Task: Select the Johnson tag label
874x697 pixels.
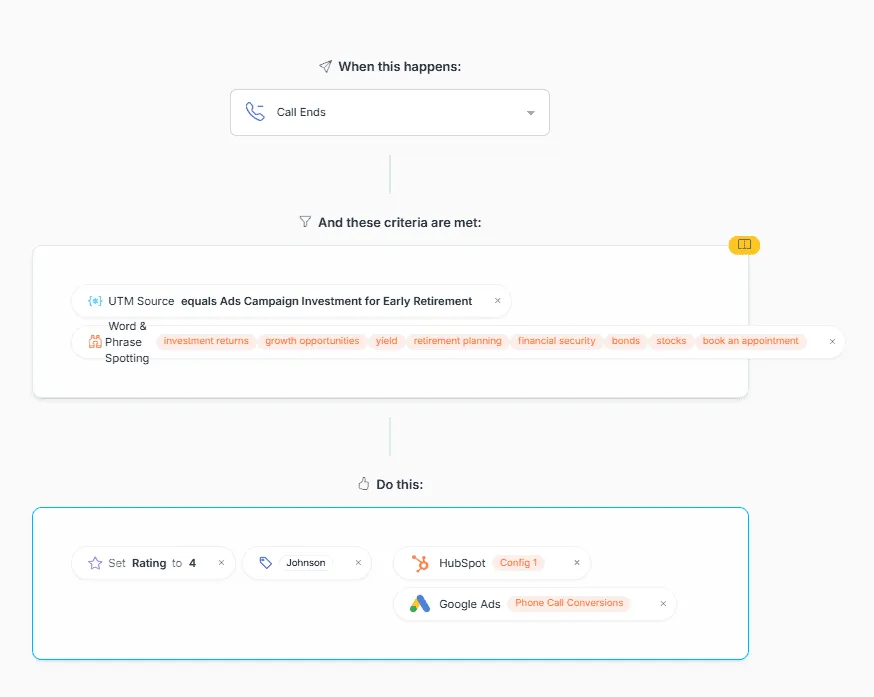Action: 306,563
